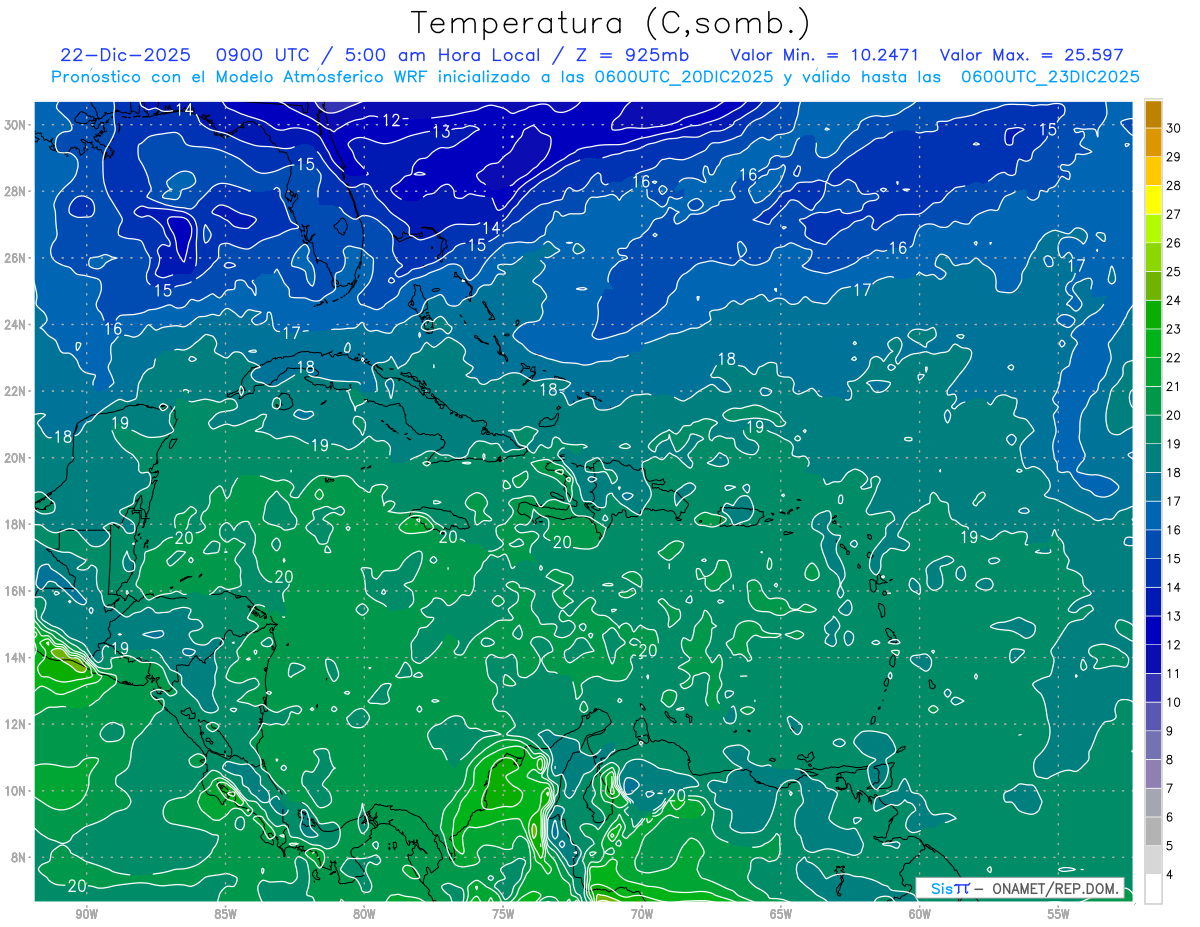Click the 8N latitude axis label
The width and height of the screenshot is (1200, 927).
point(19,857)
